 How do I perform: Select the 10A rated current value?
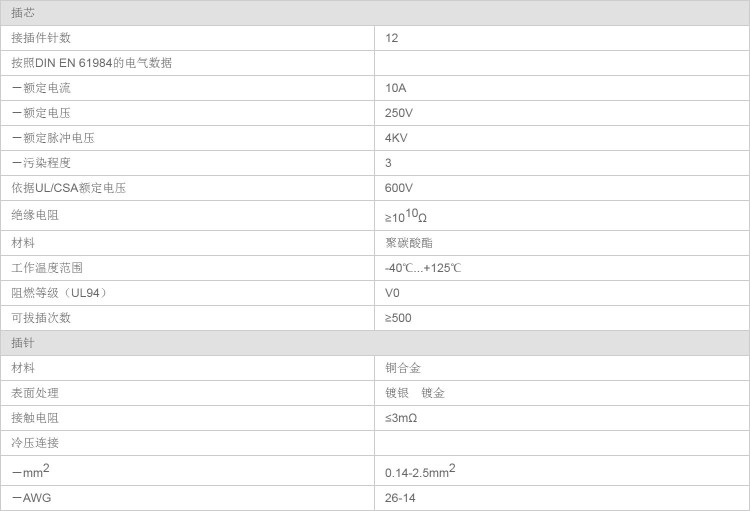(x=396, y=88)
